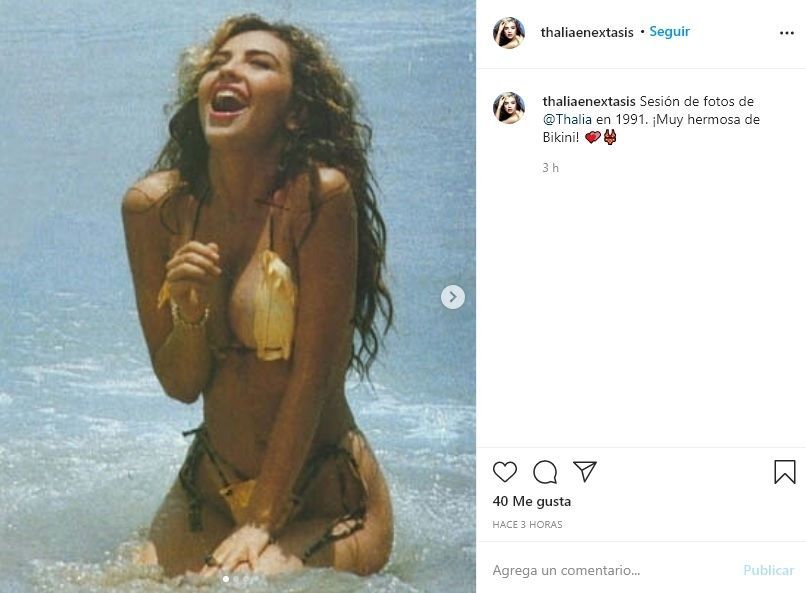Open the three-dot more options menu
806x593 pixels.
tap(787, 32)
